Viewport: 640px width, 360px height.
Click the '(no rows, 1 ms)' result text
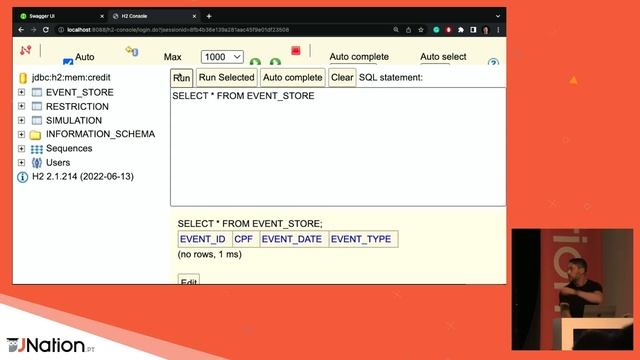click(x=209, y=254)
